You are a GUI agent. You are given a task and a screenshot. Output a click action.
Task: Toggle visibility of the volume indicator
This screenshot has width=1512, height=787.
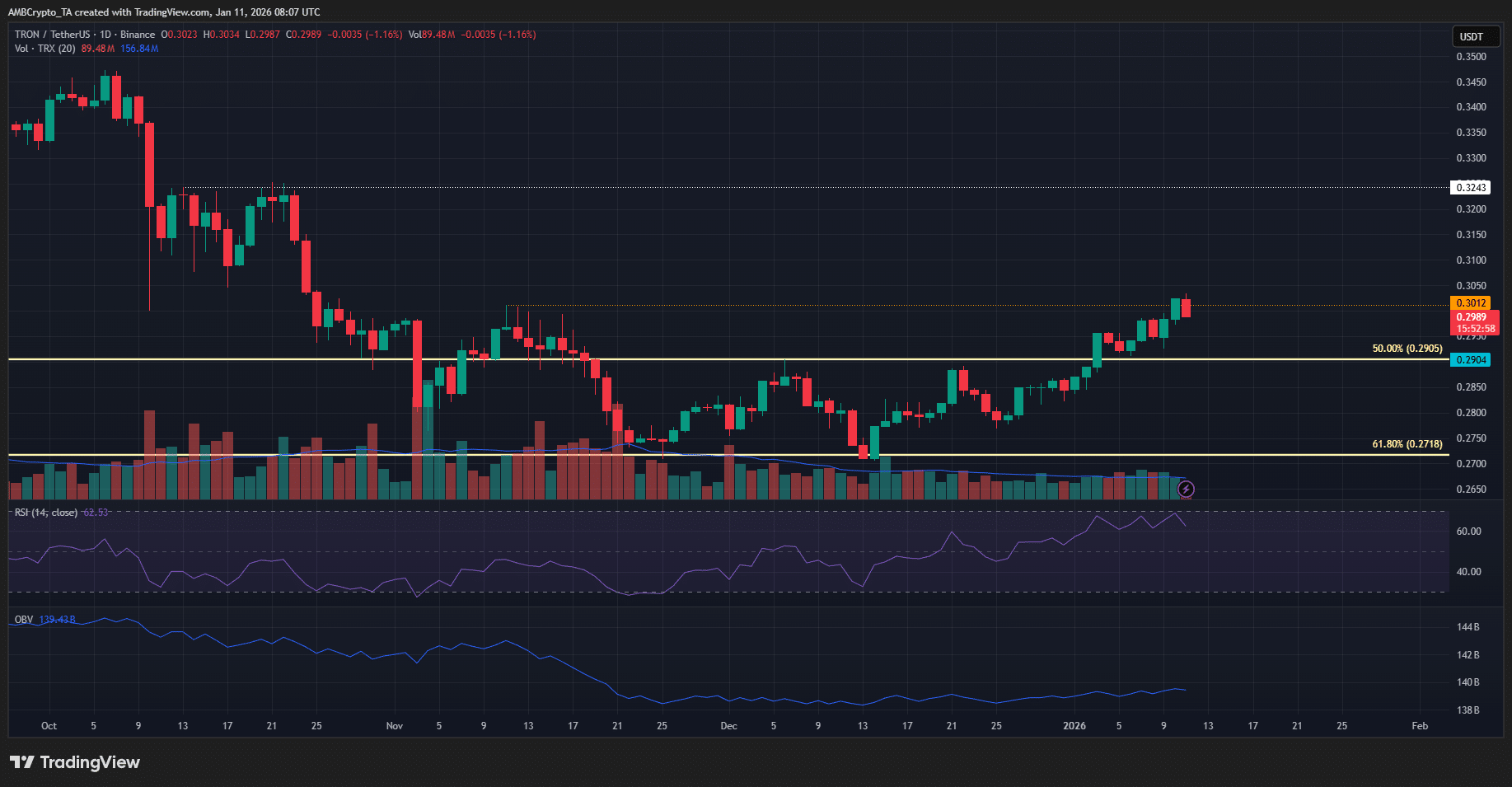click(x=173, y=48)
